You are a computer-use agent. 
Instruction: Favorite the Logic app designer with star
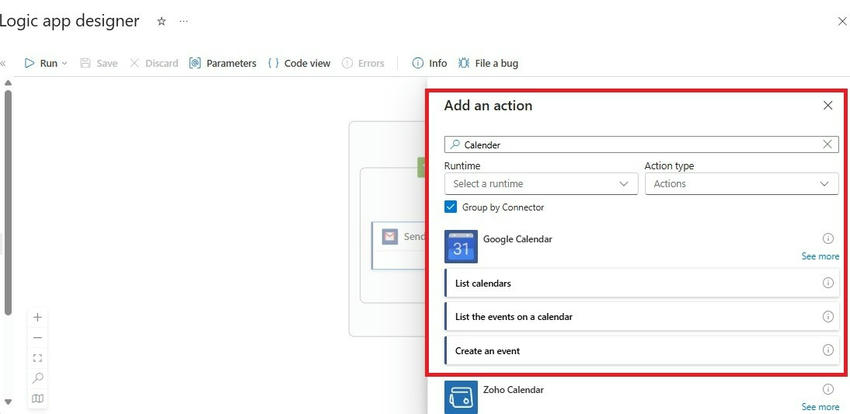pyautogui.click(x=162, y=21)
